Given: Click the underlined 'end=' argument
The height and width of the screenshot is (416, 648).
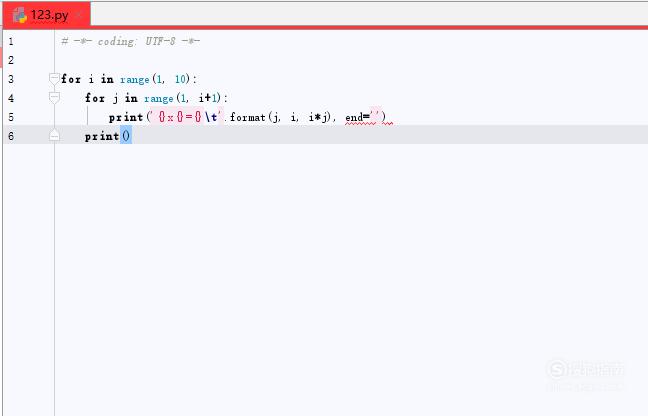Looking at the screenshot, I should point(357,117).
